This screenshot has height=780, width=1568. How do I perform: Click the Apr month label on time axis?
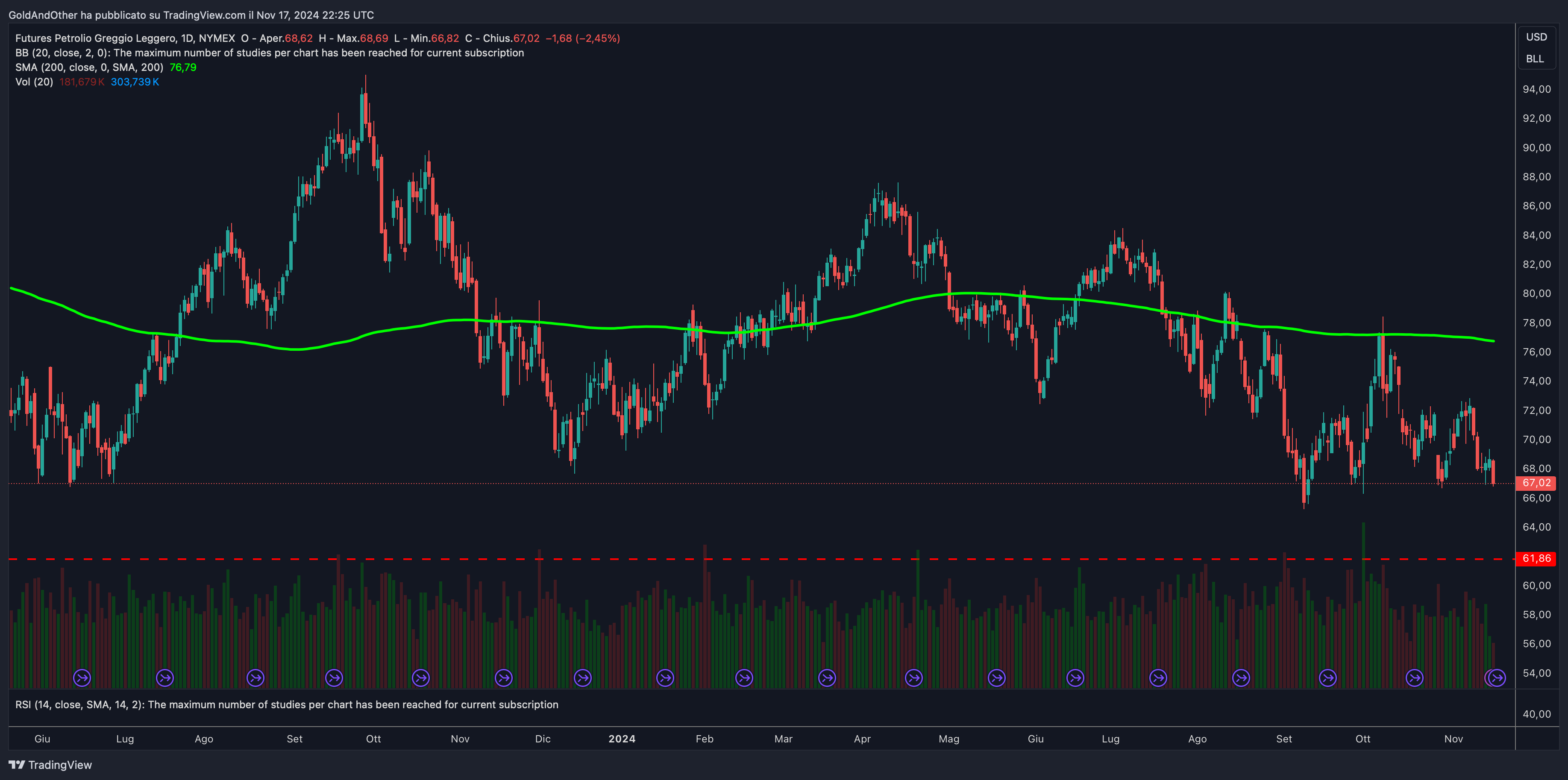coord(863,739)
